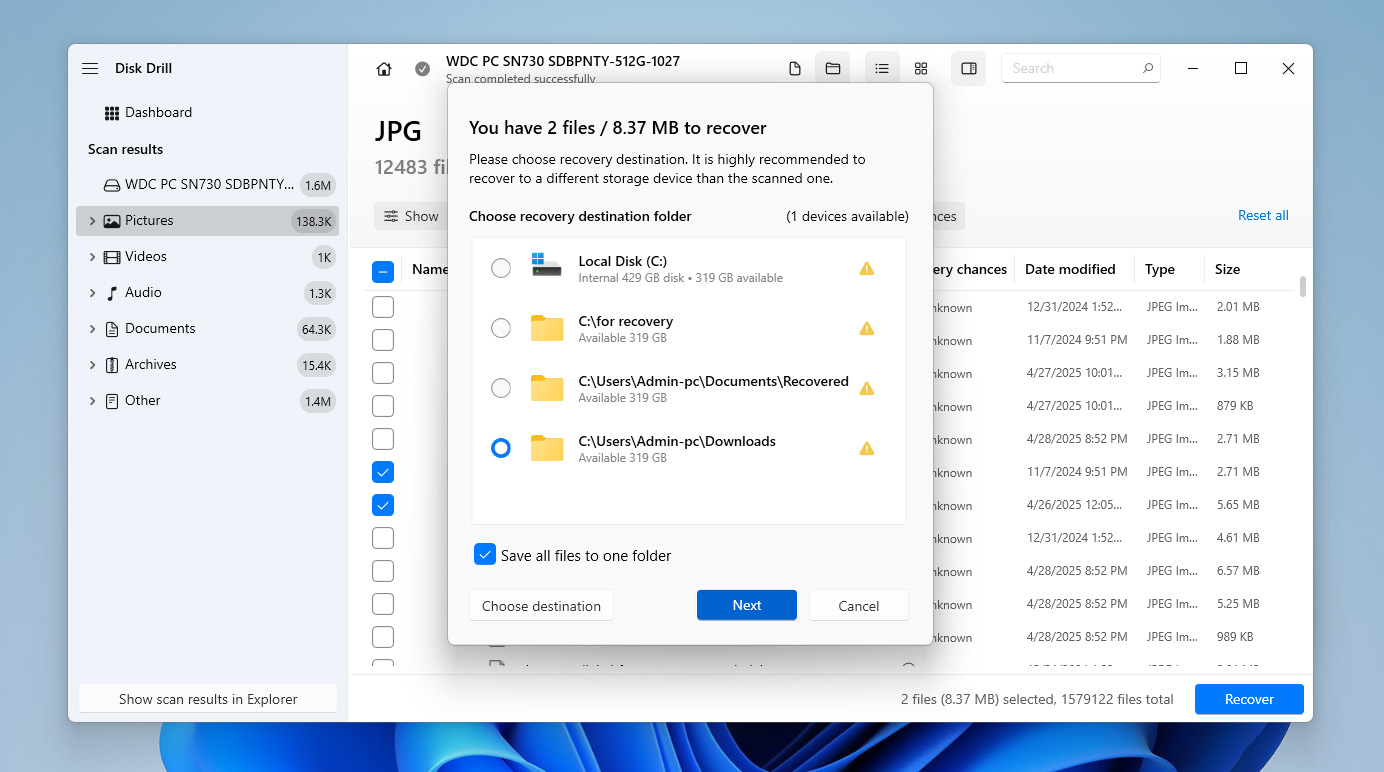Screen dimensions: 1384x772
Task: Expand the Documents category
Action: coord(92,329)
